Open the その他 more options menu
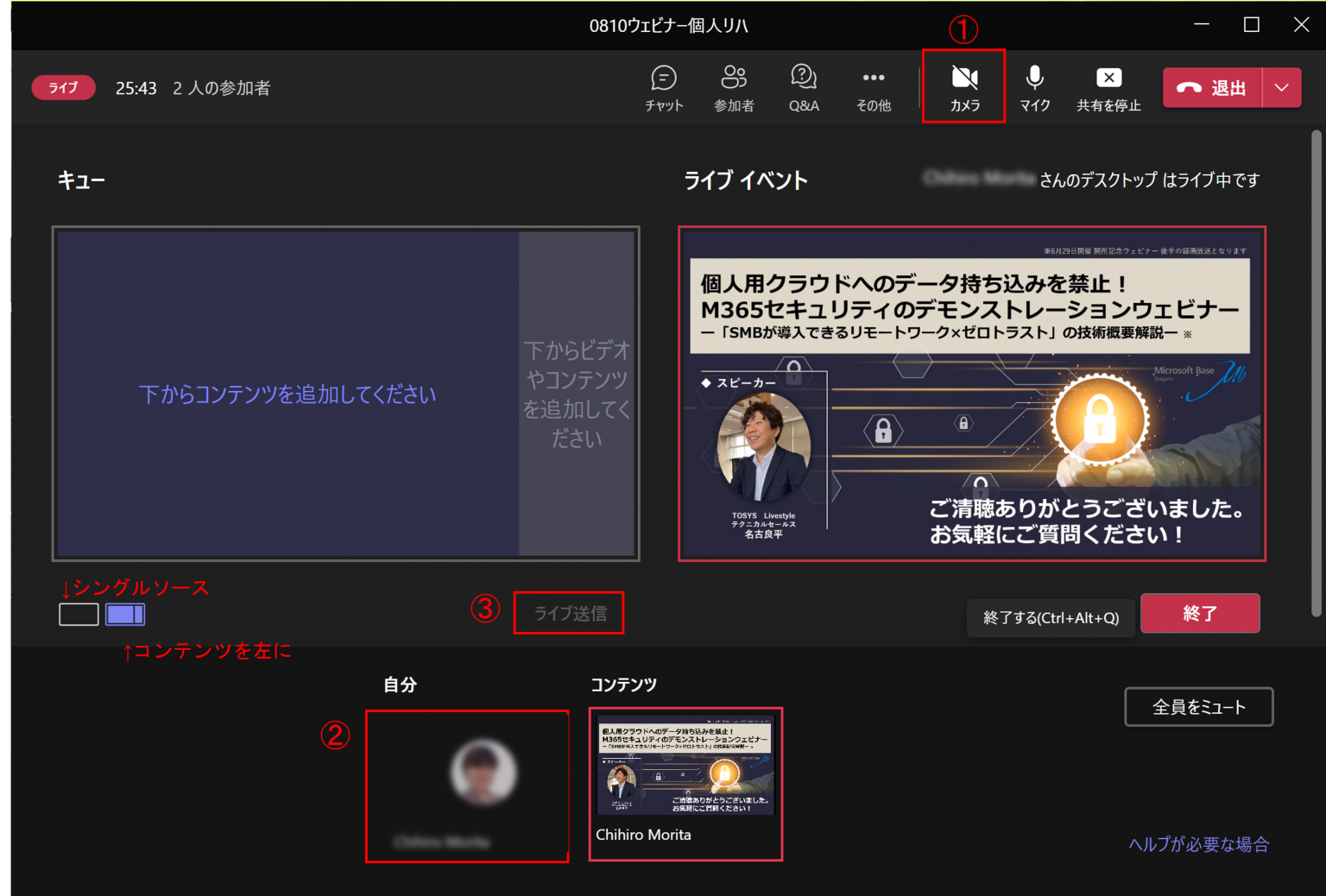The width and height of the screenshot is (1326, 896). 874,87
